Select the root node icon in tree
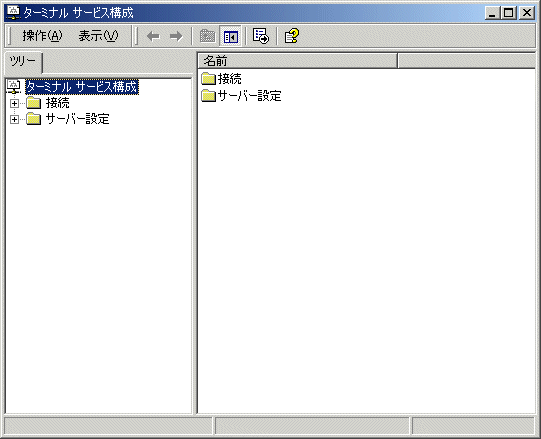This screenshot has height=439, width=541. pyautogui.click(x=14, y=87)
